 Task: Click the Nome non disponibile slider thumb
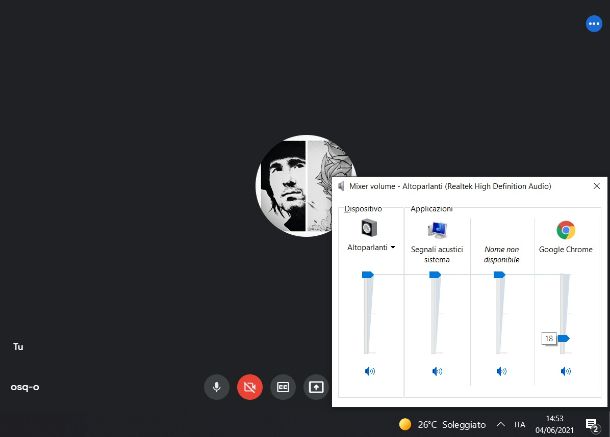click(x=500, y=275)
